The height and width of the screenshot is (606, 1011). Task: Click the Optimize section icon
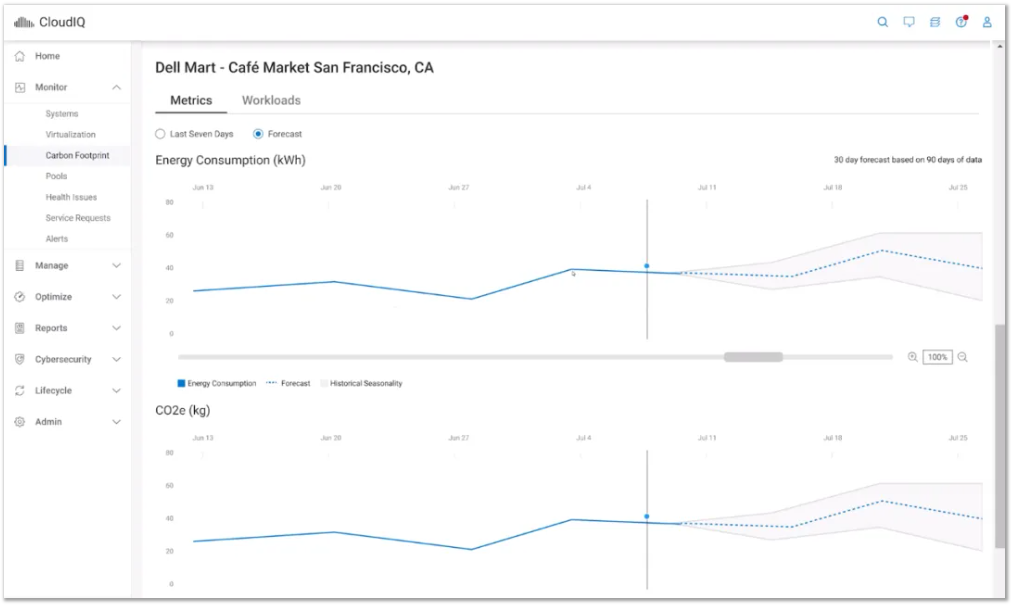pos(20,297)
